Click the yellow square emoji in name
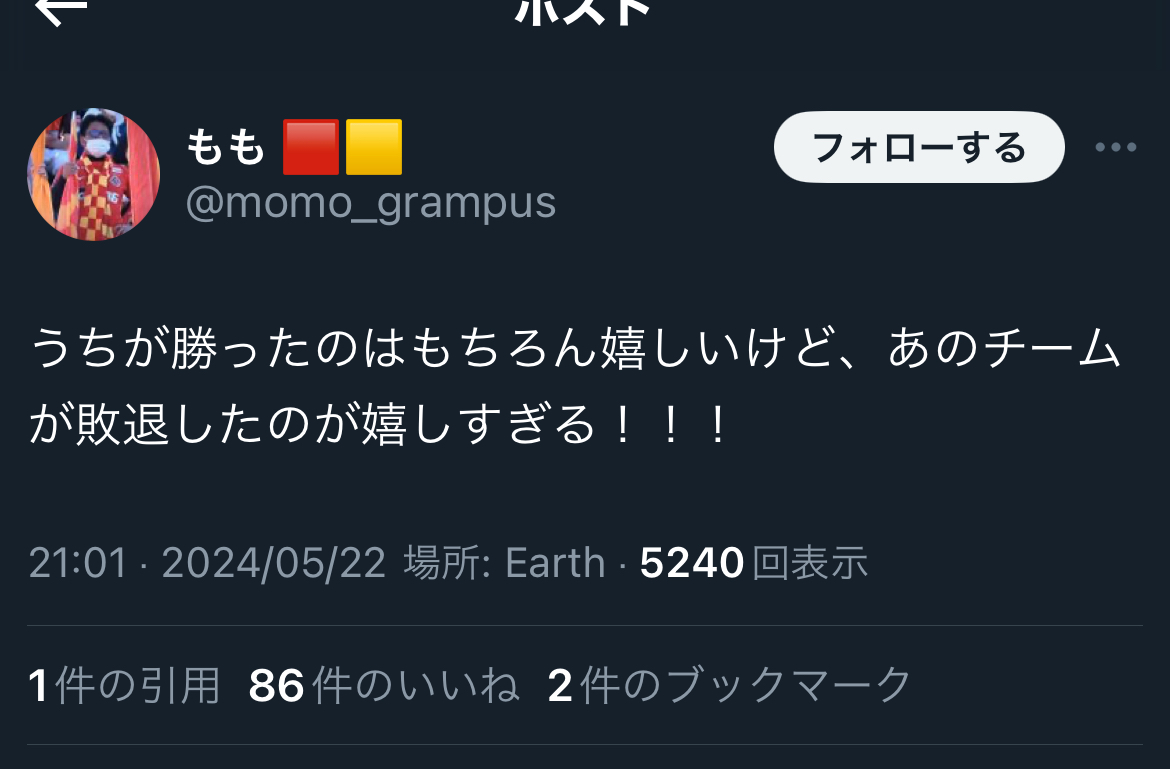Image resolution: width=1170 pixels, height=769 pixels. point(374,147)
